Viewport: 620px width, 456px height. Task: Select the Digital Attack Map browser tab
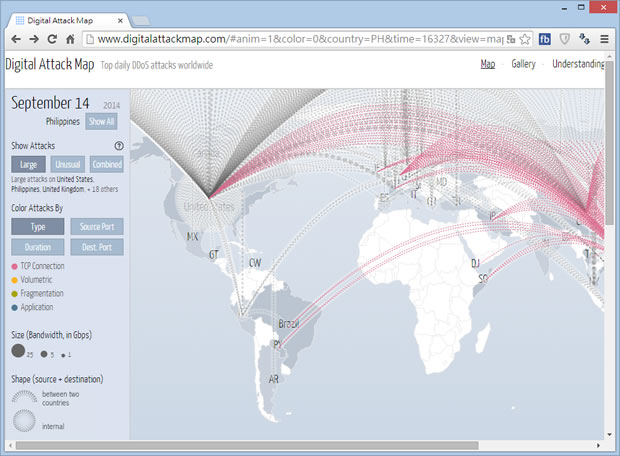(67, 21)
